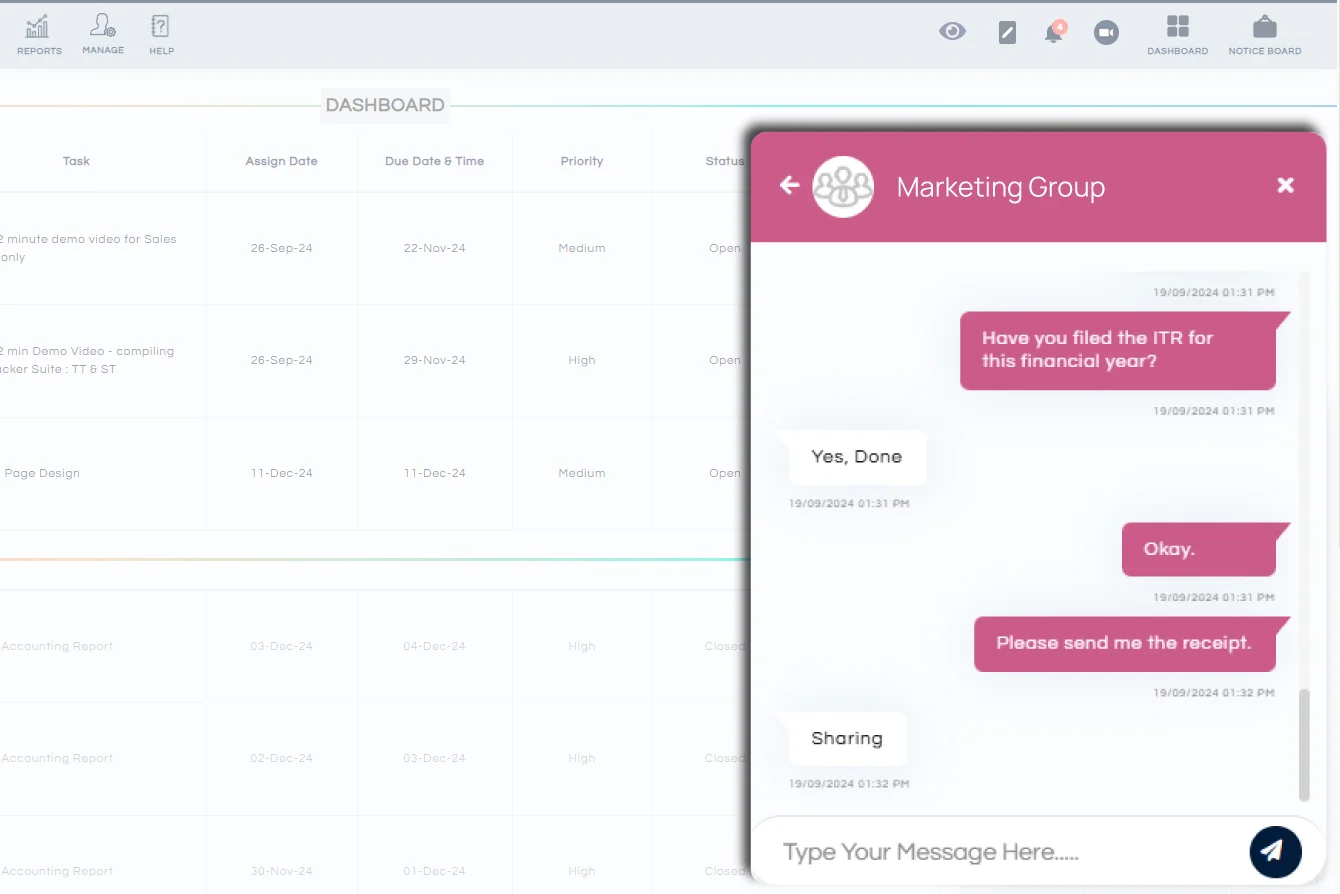1340x894 pixels.
Task: Click the pencil edit note icon
Action: point(1007,33)
